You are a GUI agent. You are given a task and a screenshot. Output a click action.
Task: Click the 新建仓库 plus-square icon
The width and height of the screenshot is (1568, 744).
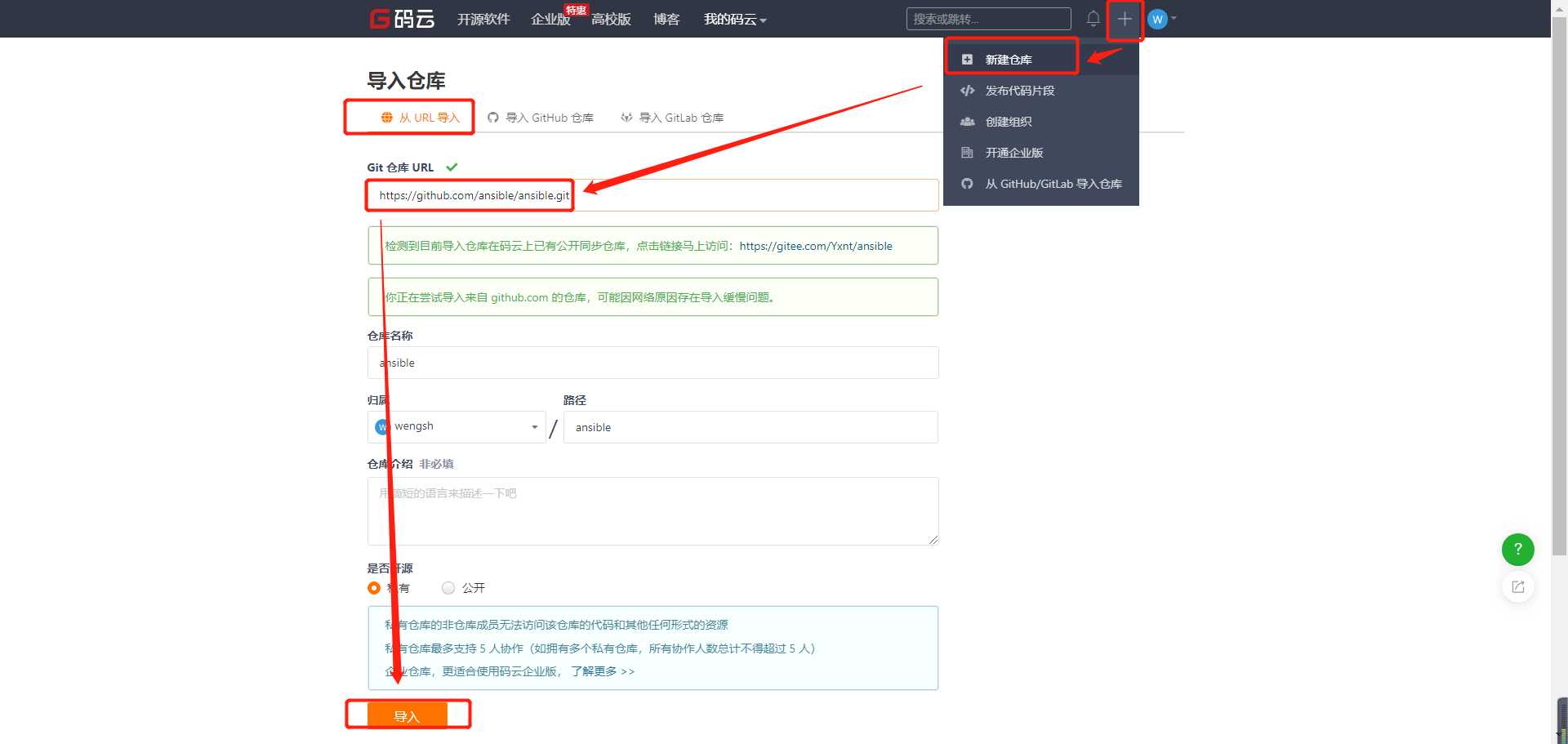click(967, 60)
